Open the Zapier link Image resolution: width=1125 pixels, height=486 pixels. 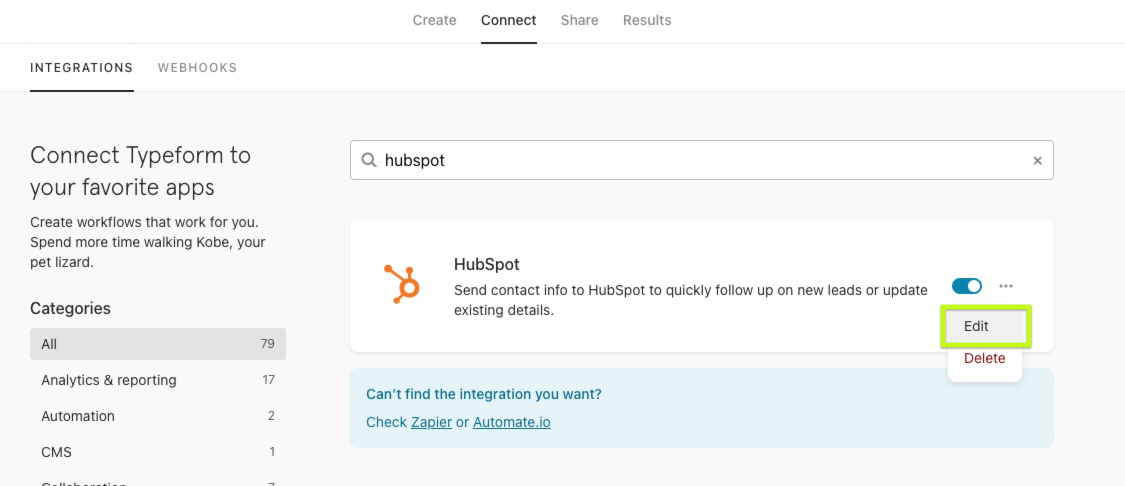[x=431, y=422]
